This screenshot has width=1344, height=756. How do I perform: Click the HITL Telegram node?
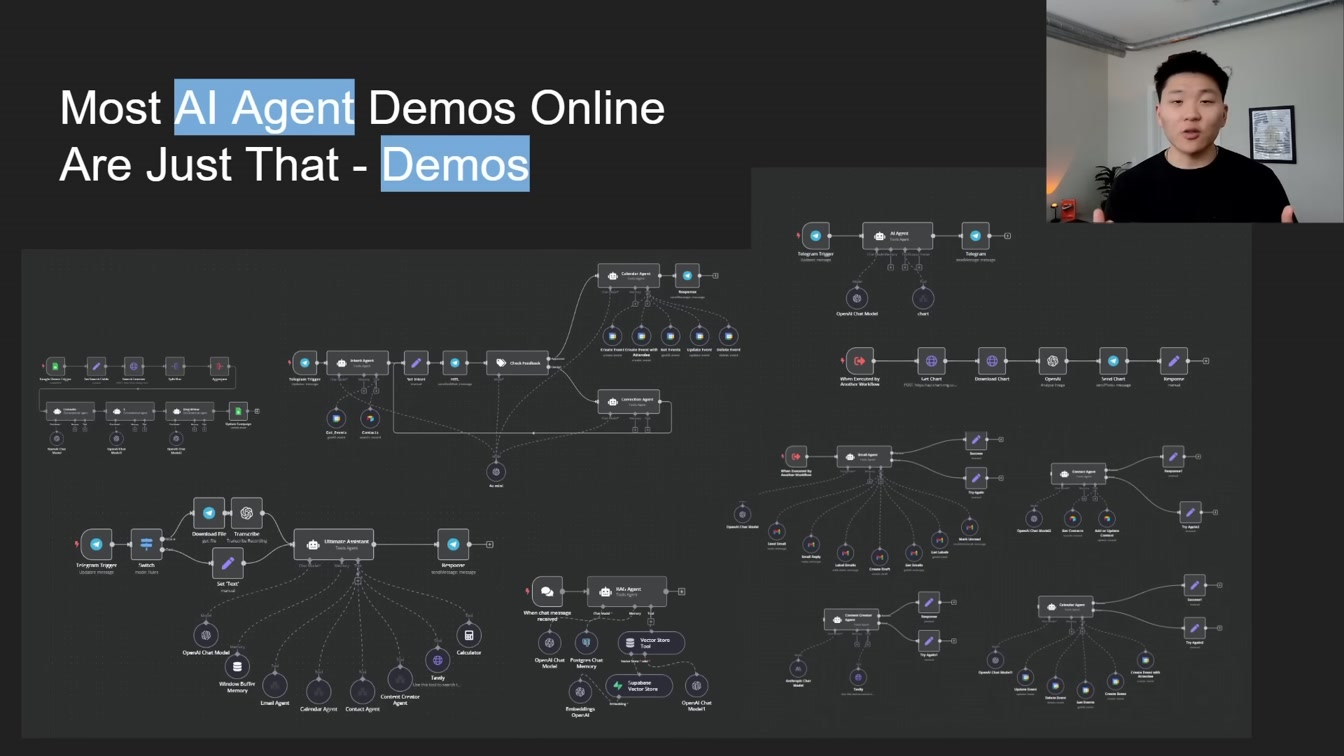(x=455, y=363)
